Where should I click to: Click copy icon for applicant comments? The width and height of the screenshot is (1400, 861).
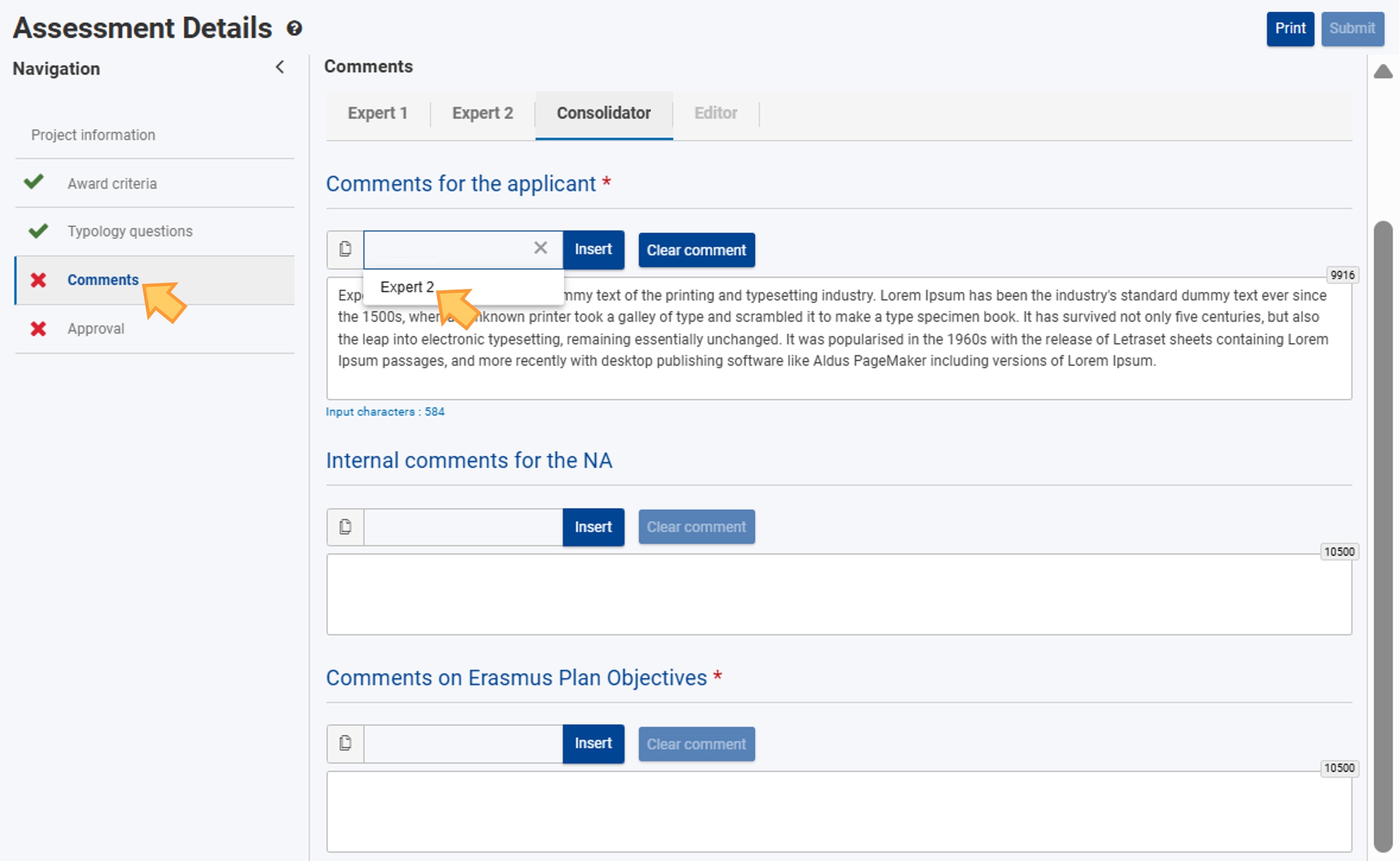345,249
